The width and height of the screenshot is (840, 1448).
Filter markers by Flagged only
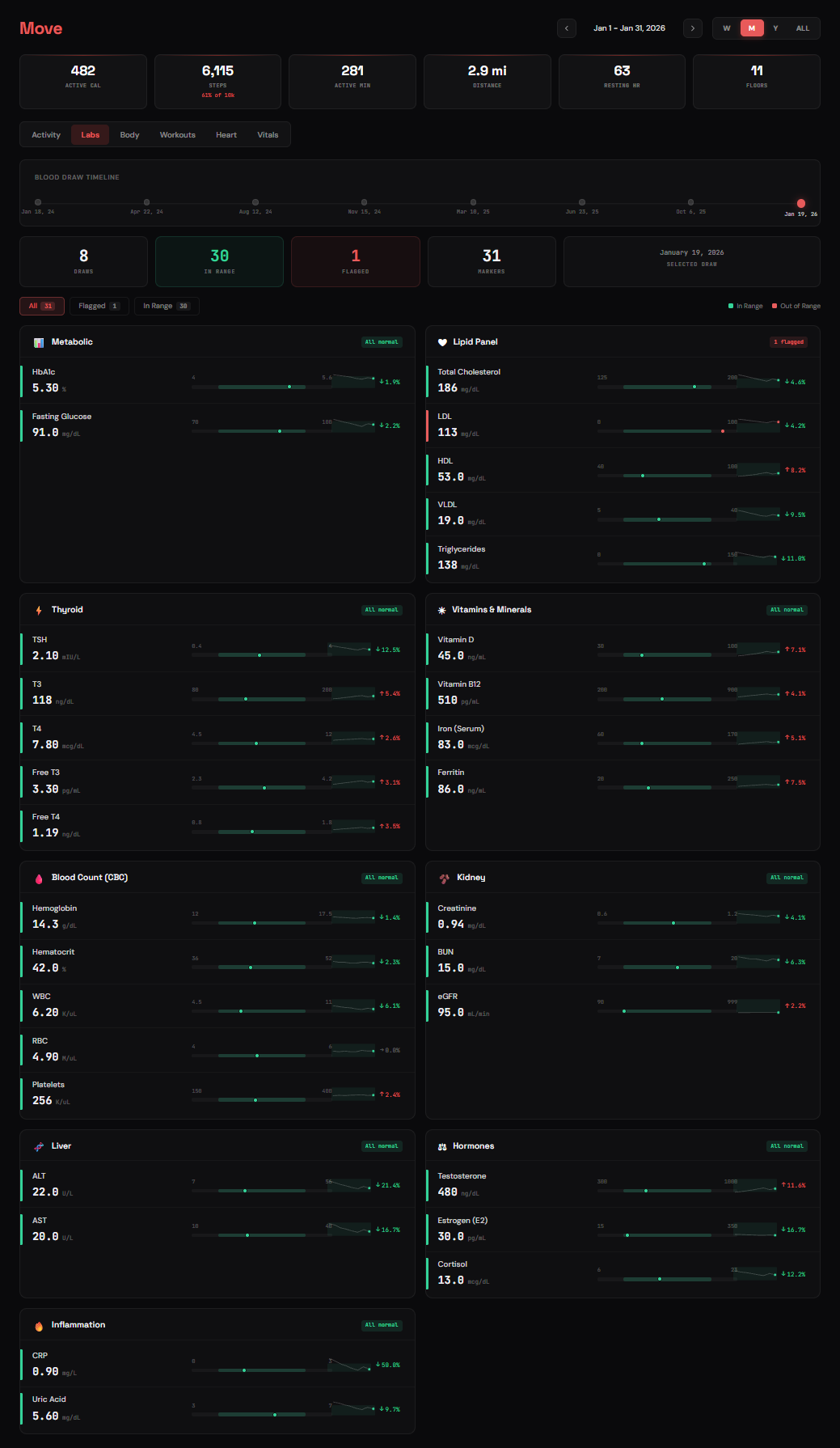(x=99, y=306)
